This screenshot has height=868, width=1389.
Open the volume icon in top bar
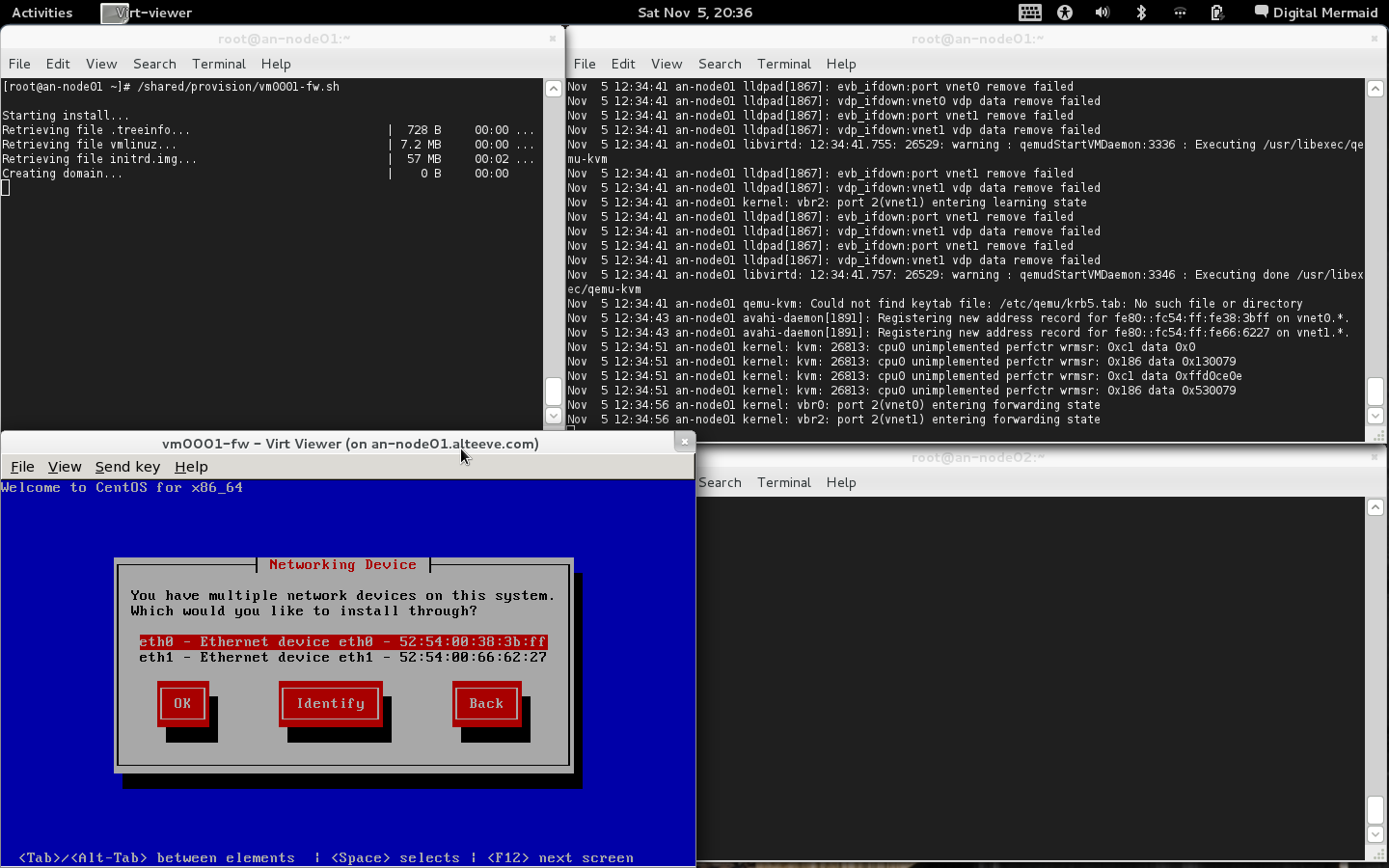1103,13
